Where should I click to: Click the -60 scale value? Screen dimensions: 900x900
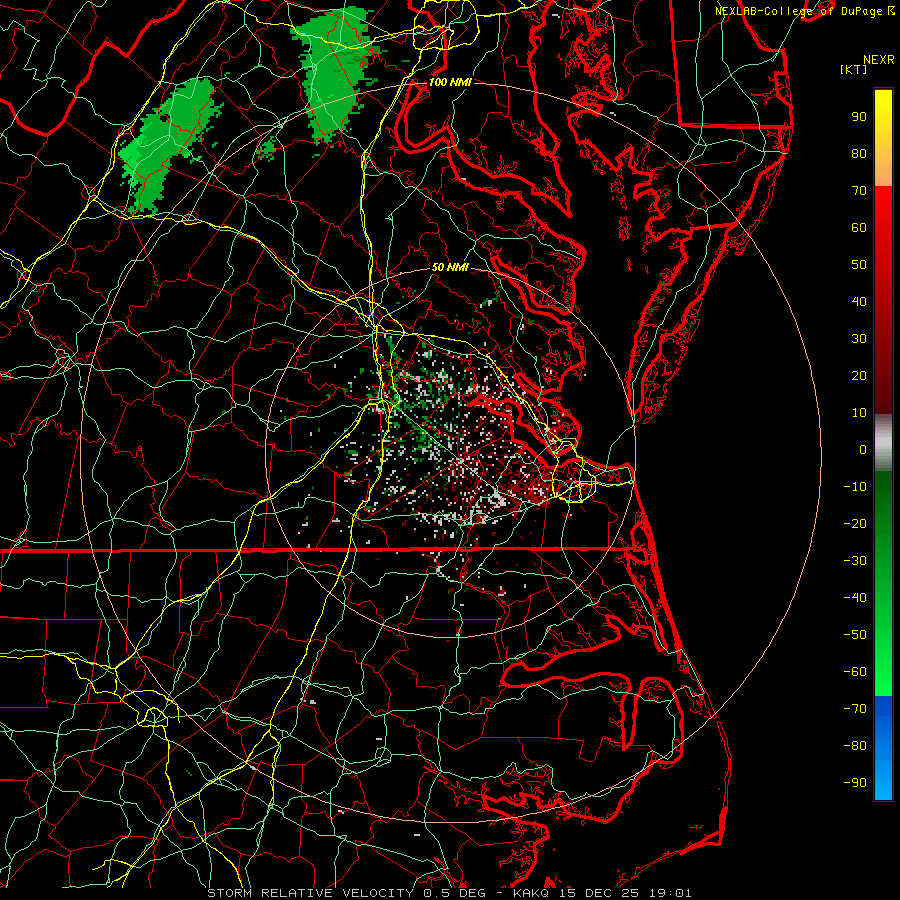tap(855, 672)
